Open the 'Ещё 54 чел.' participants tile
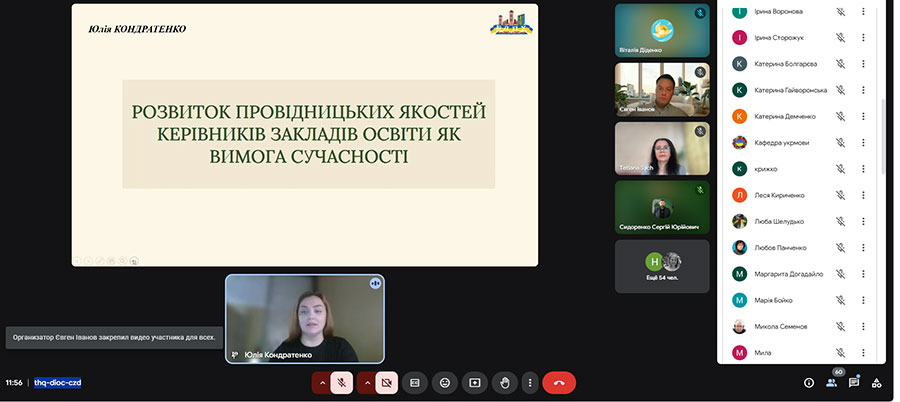 662,266
